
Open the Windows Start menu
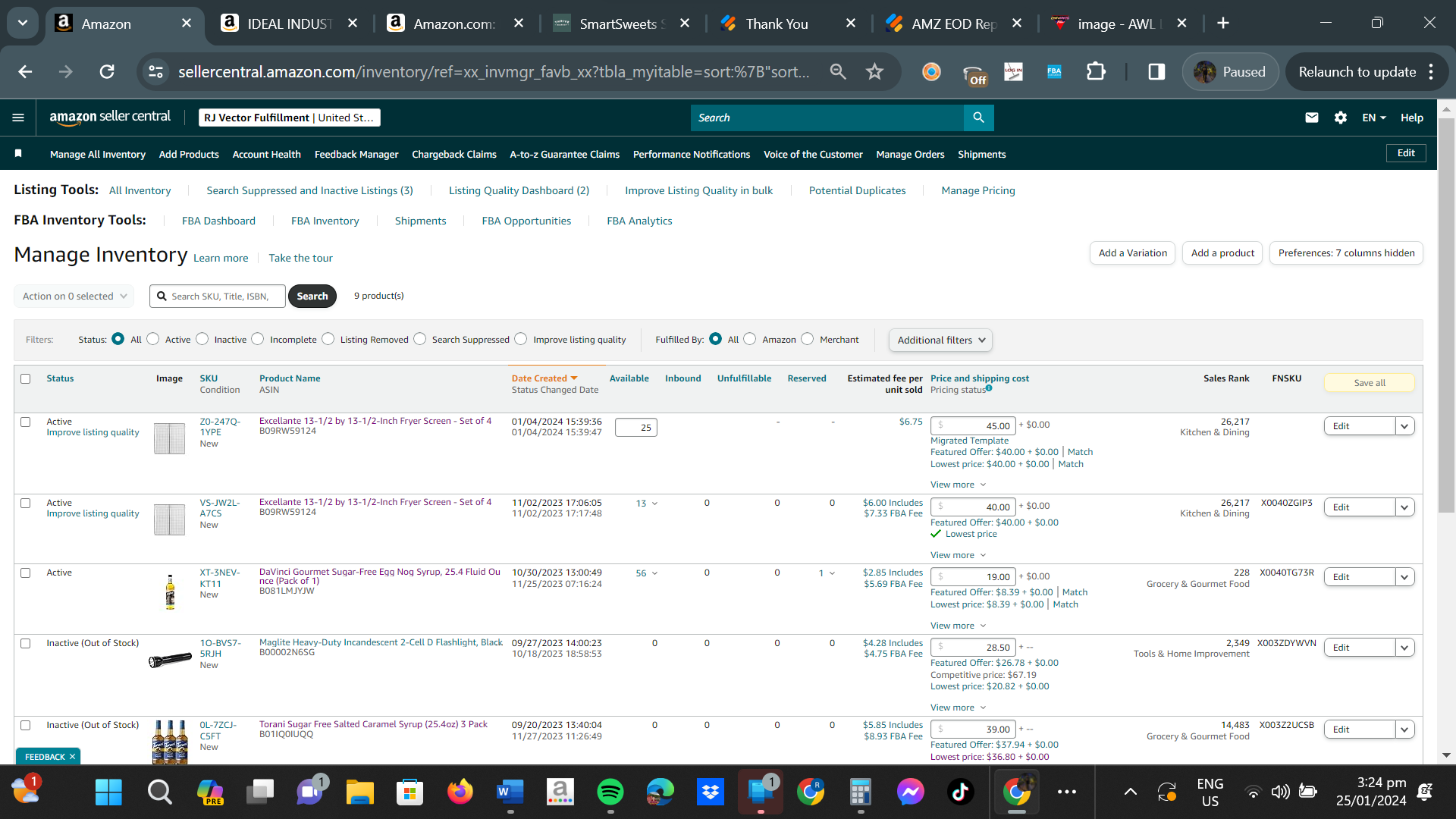(108, 792)
